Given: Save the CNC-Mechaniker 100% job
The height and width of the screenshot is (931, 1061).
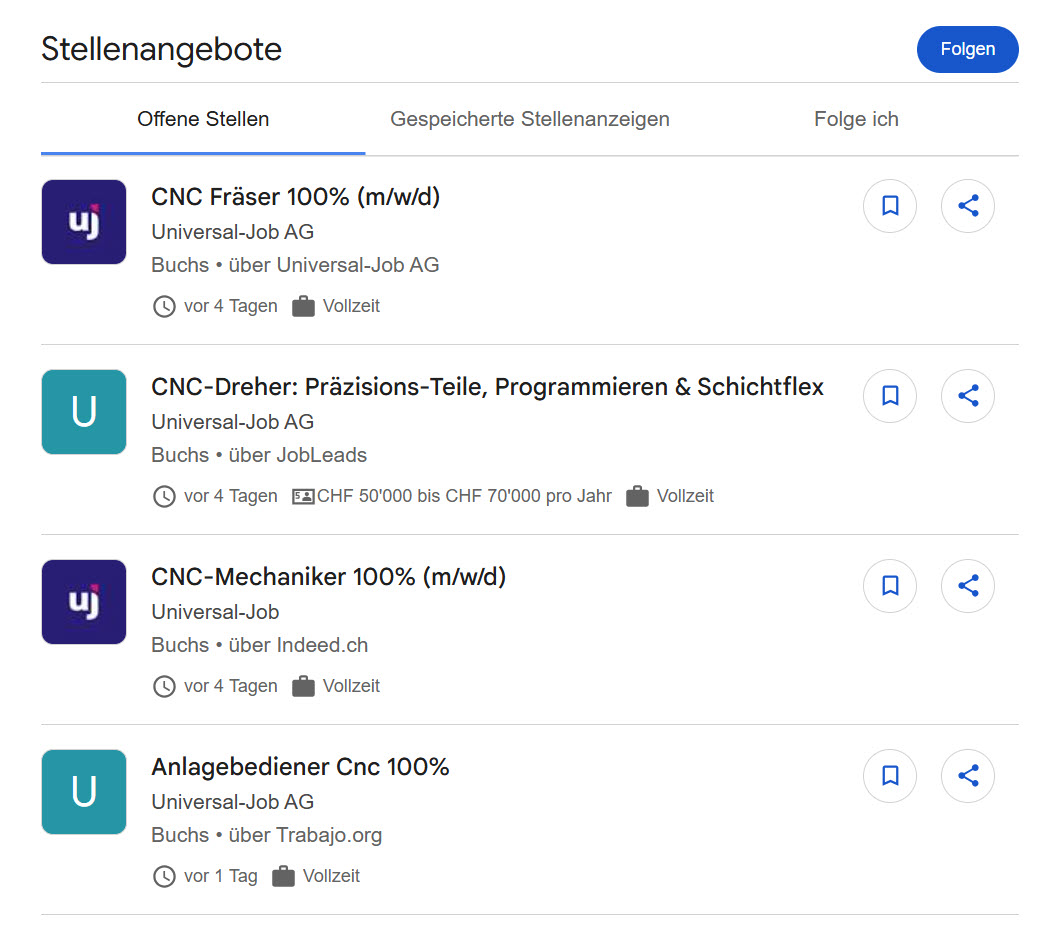Looking at the screenshot, I should [889, 585].
